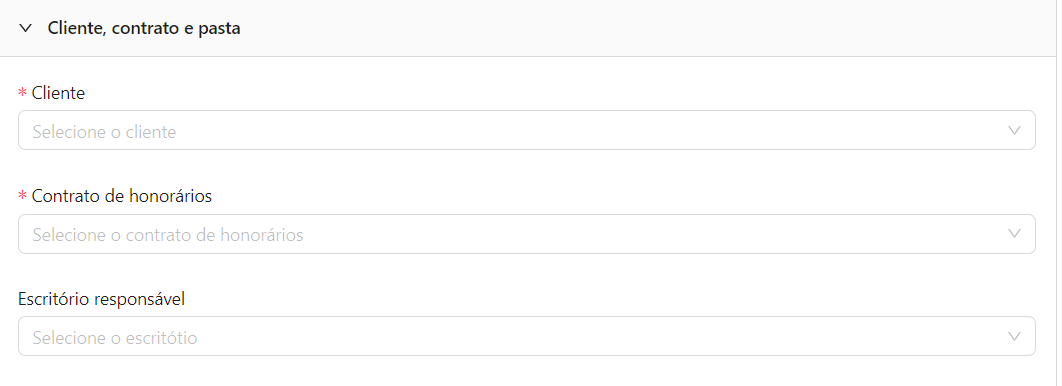Click the red asterisk beside the Cliente label

point(22,93)
